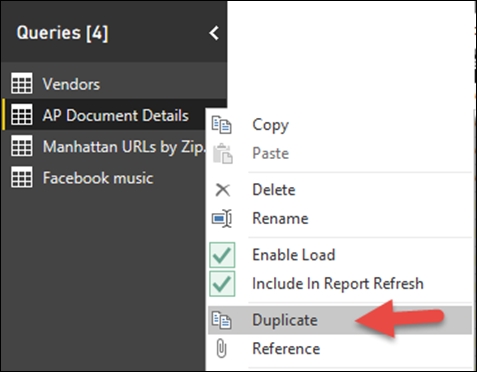Click the Delete X icon

(223, 190)
